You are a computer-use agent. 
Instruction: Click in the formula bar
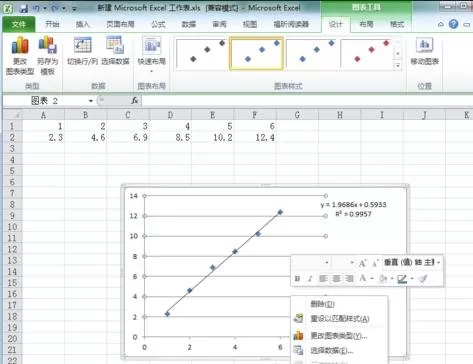click(306, 100)
